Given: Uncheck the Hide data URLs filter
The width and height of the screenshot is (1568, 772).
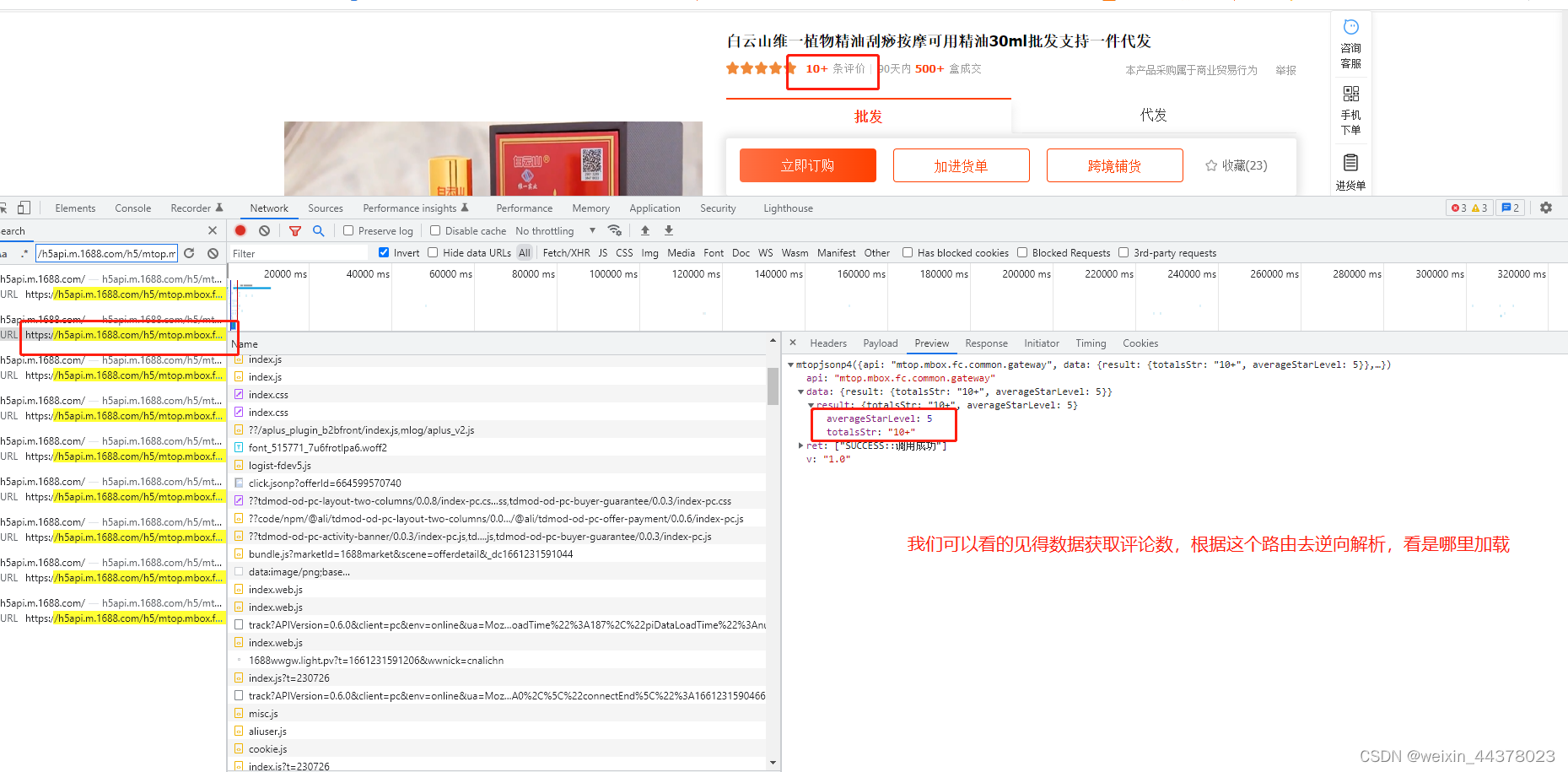Looking at the screenshot, I should click(x=433, y=252).
